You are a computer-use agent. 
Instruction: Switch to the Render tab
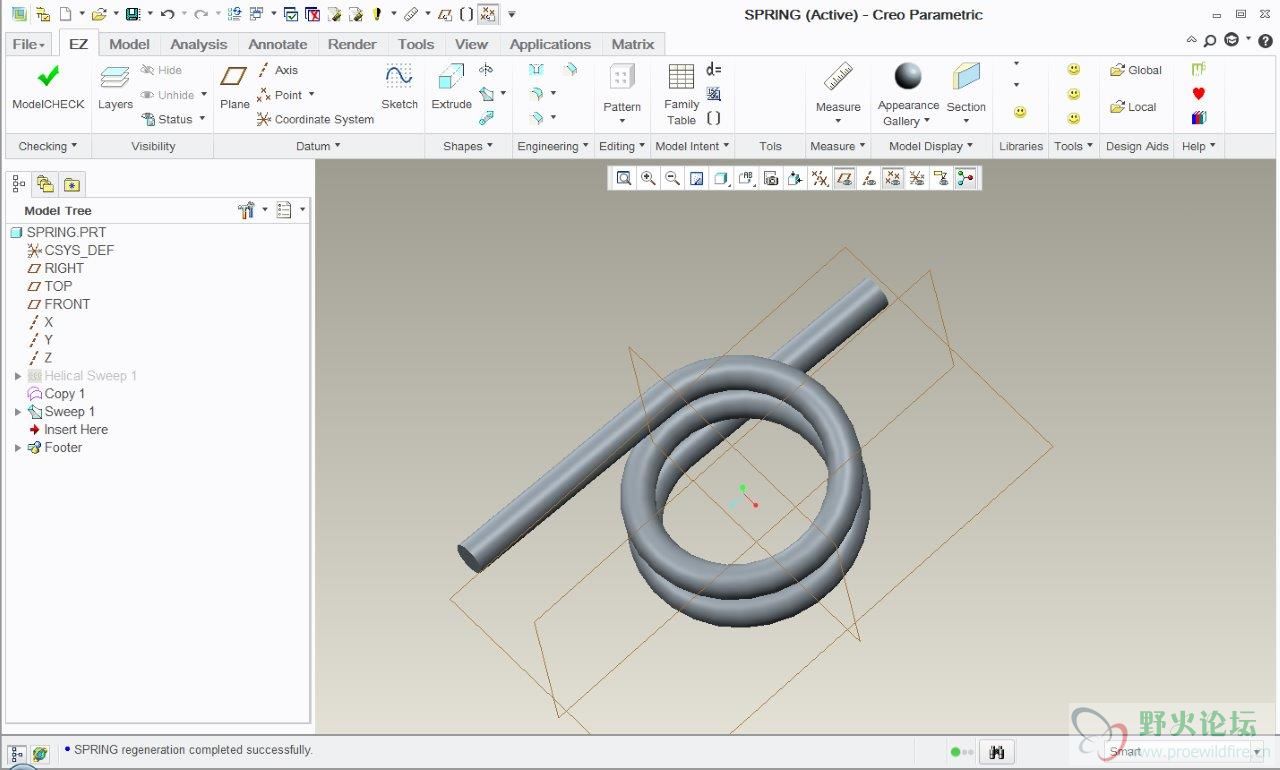click(352, 44)
